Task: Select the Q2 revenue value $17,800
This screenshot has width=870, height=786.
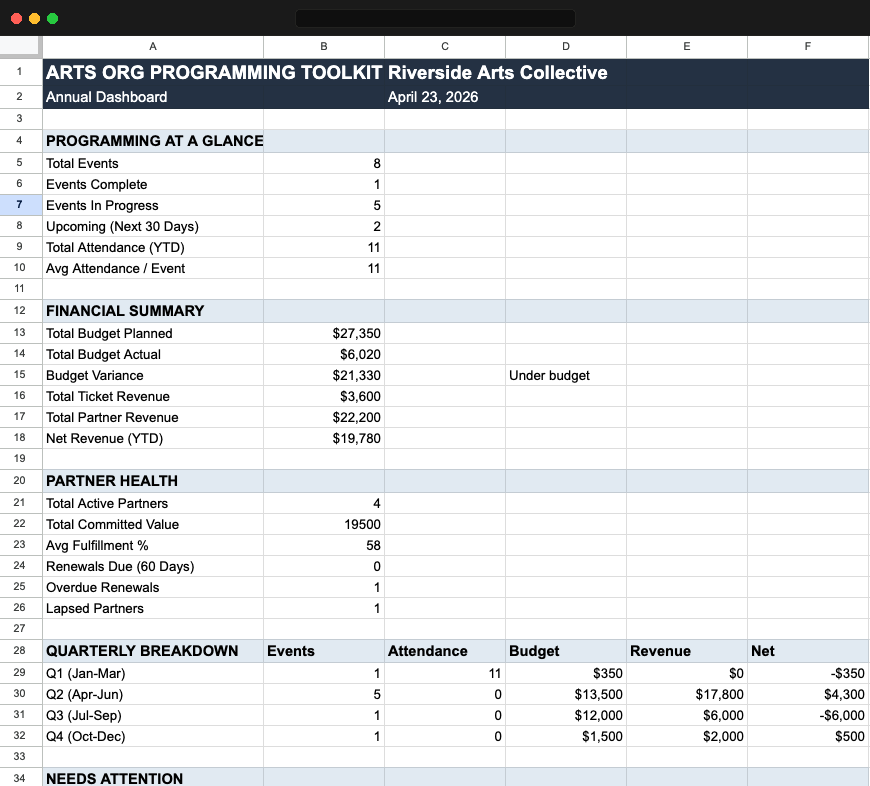Action: [x=687, y=694]
